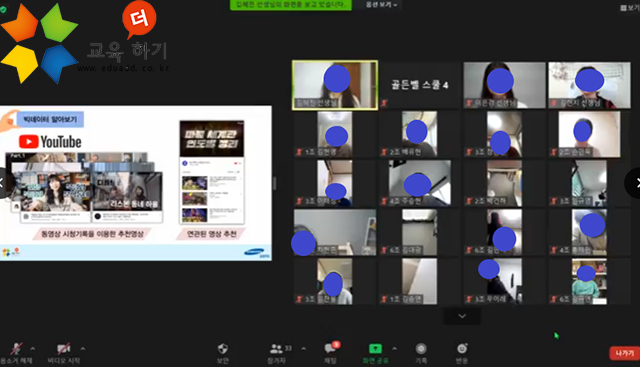Viewport: 640px width, 367px height.
Task: Click muted mic icon on 3조 우이레 tile
Action: tap(469, 299)
